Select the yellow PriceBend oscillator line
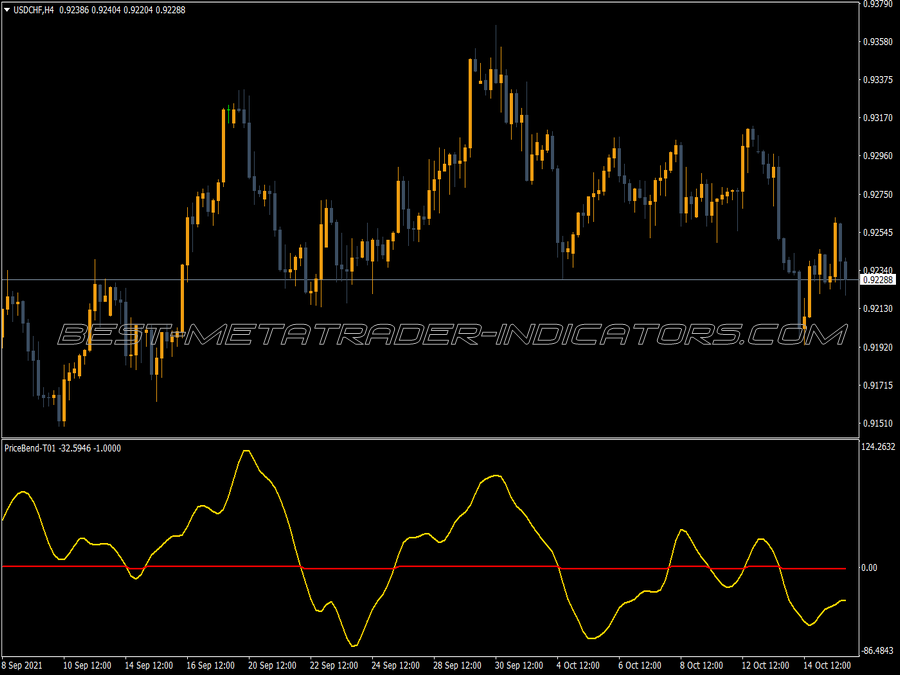 click(424, 548)
